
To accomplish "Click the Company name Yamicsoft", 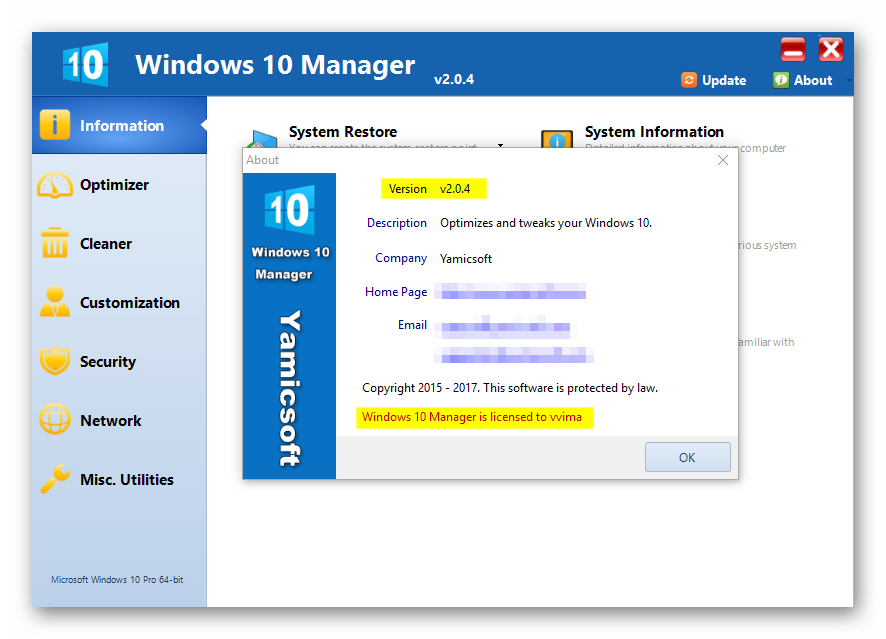I will click(466, 259).
